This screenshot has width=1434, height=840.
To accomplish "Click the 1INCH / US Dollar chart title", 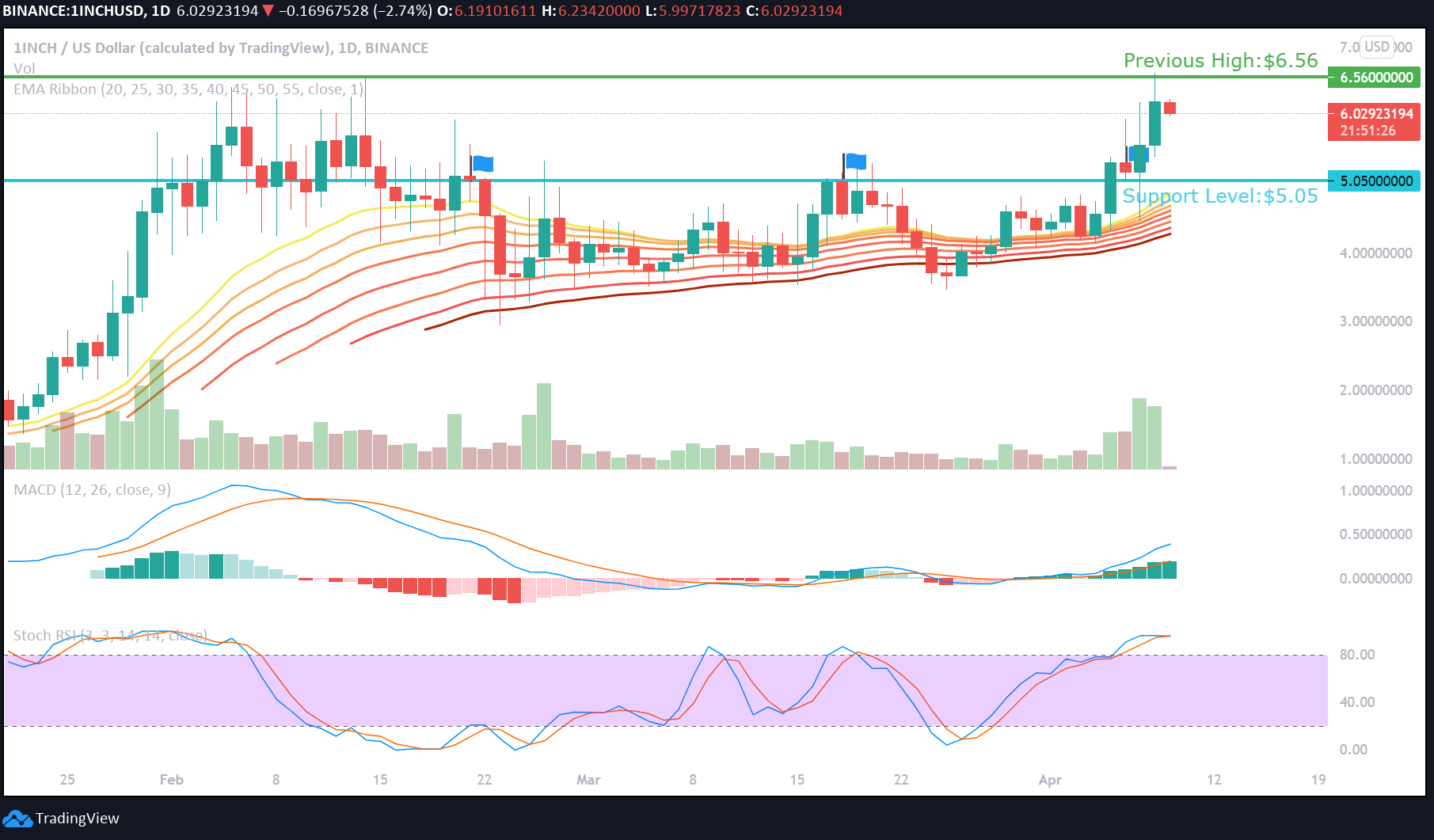I will coord(221,48).
